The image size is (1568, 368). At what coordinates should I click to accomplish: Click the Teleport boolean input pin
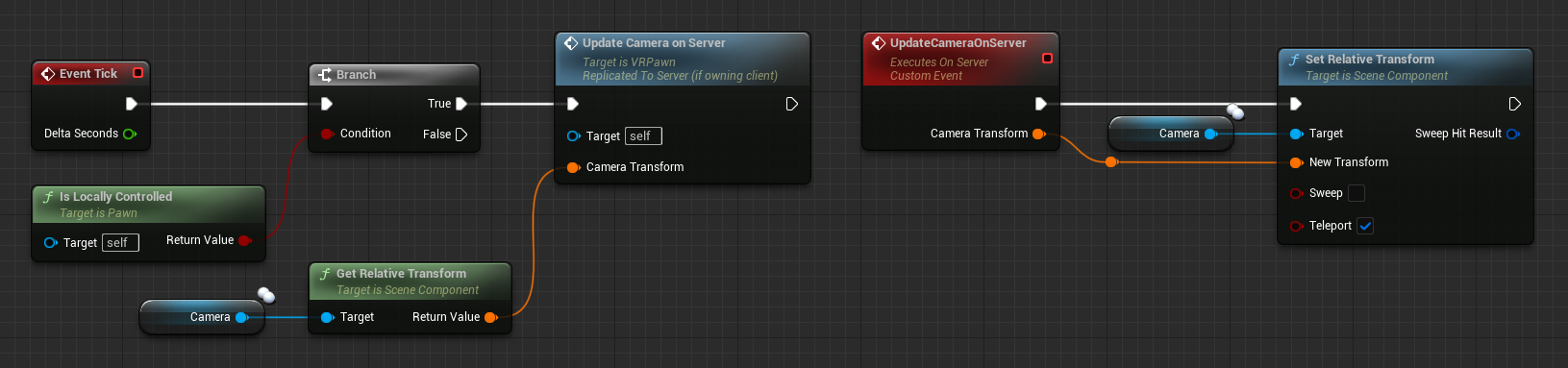pyautogui.click(x=1297, y=226)
